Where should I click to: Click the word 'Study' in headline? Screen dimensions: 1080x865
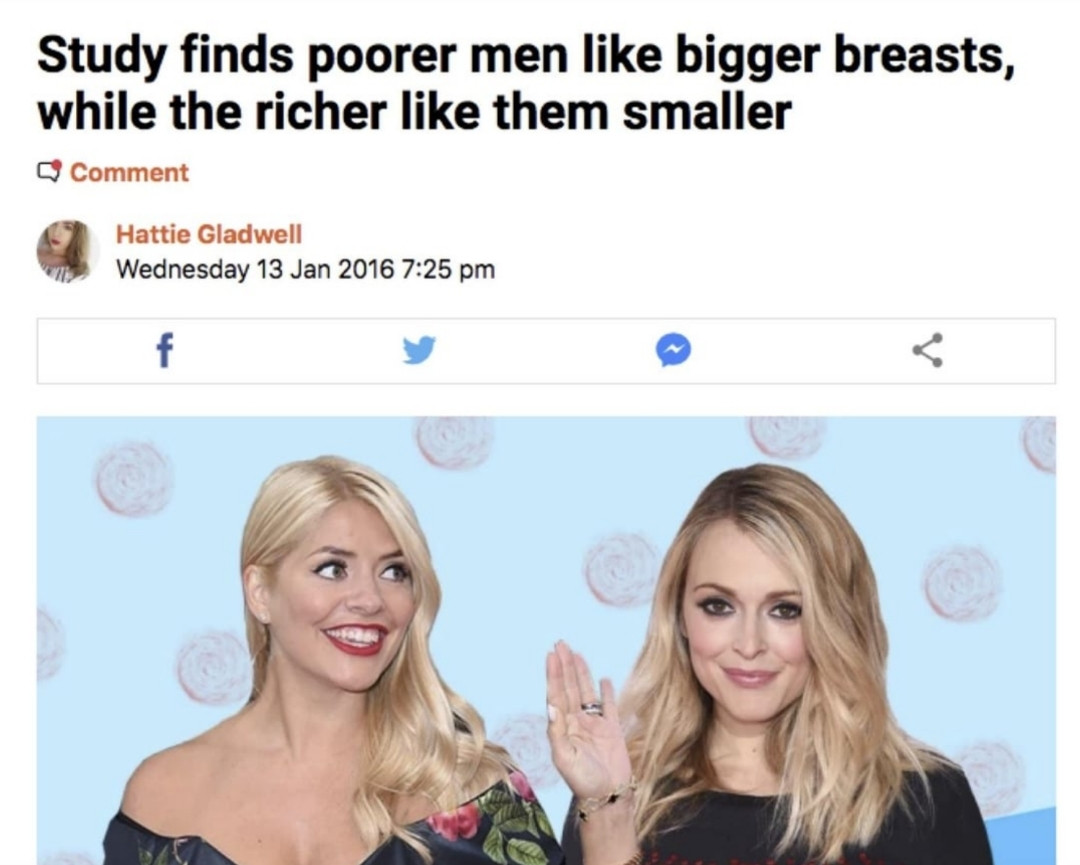pos(101,56)
